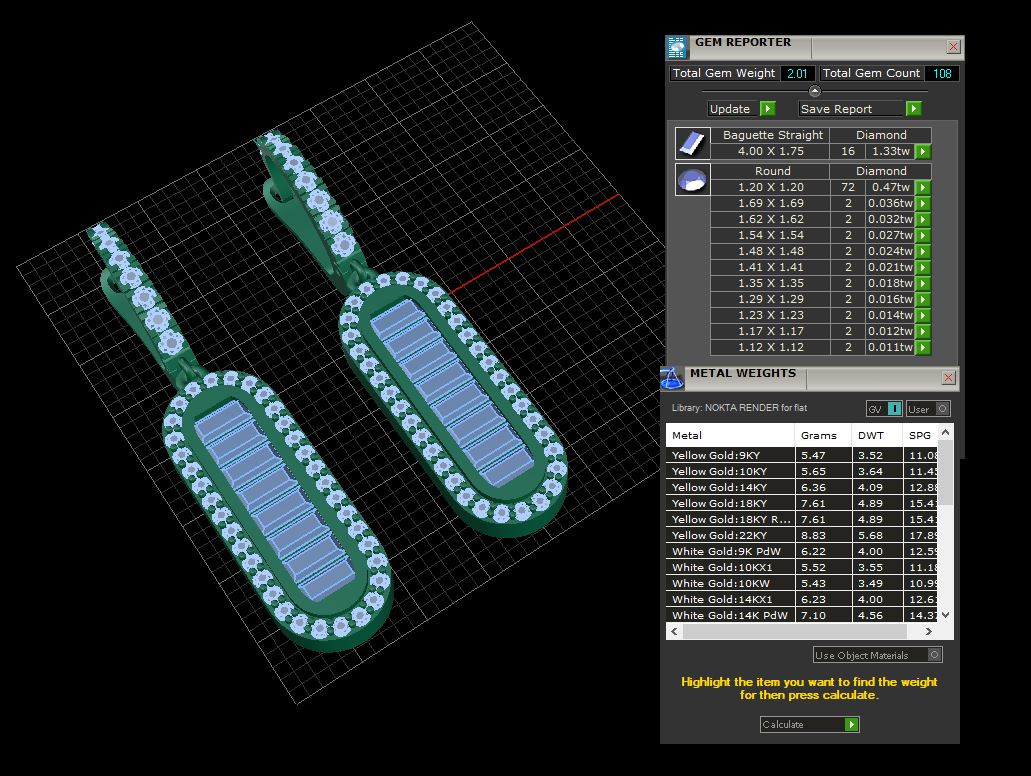Image resolution: width=1031 pixels, height=776 pixels.
Task: Click the metal list scroll down arrow
Action: pos(946,615)
